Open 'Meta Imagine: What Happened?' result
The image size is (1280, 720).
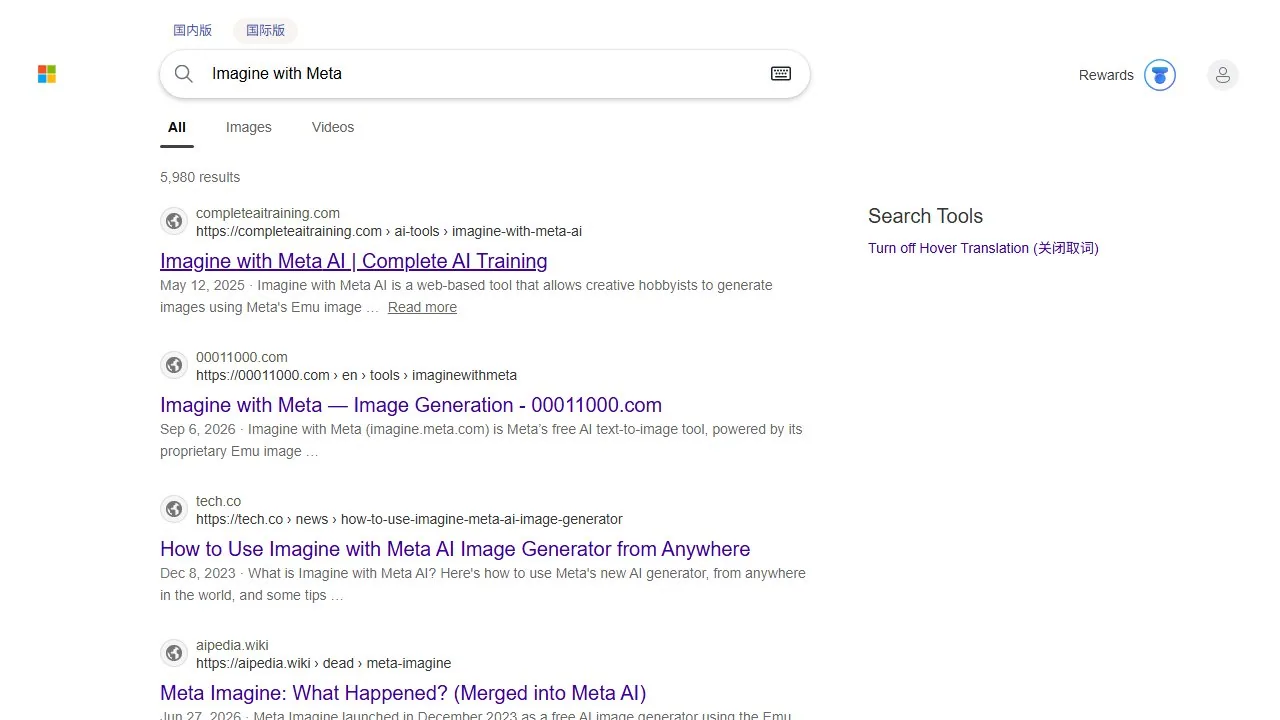click(x=403, y=693)
